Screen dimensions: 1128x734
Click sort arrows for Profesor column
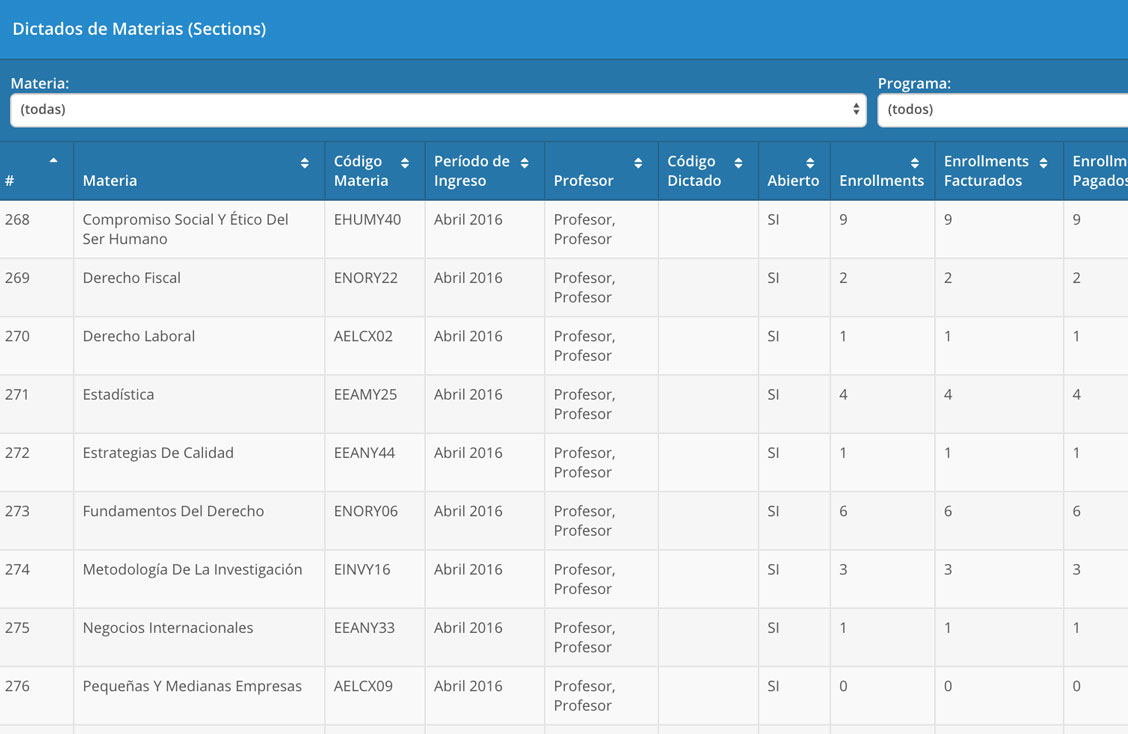(x=638, y=163)
